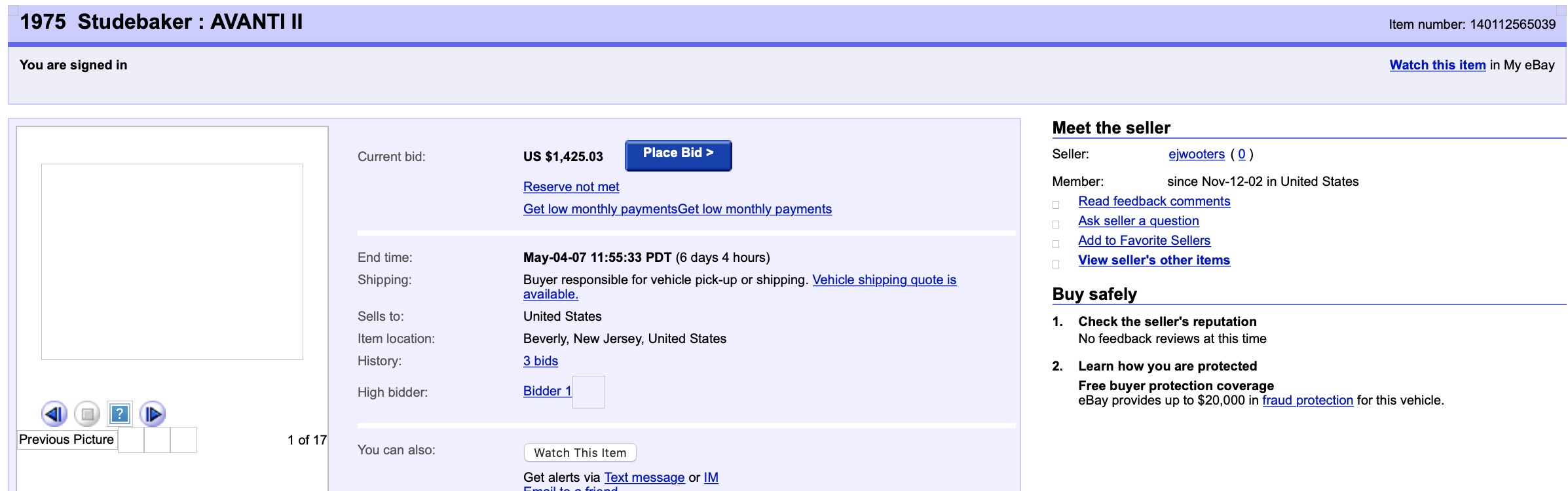The width and height of the screenshot is (1568, 491).
Task: Click the icon next to Bidder 1
Action: 588,392
